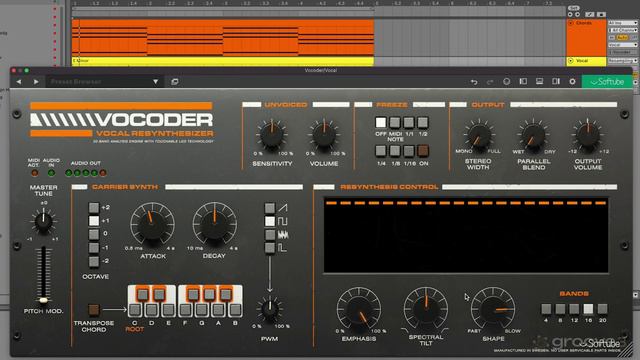
Task: Set Freeze mode to OFF
Action: tap(380, 122)
